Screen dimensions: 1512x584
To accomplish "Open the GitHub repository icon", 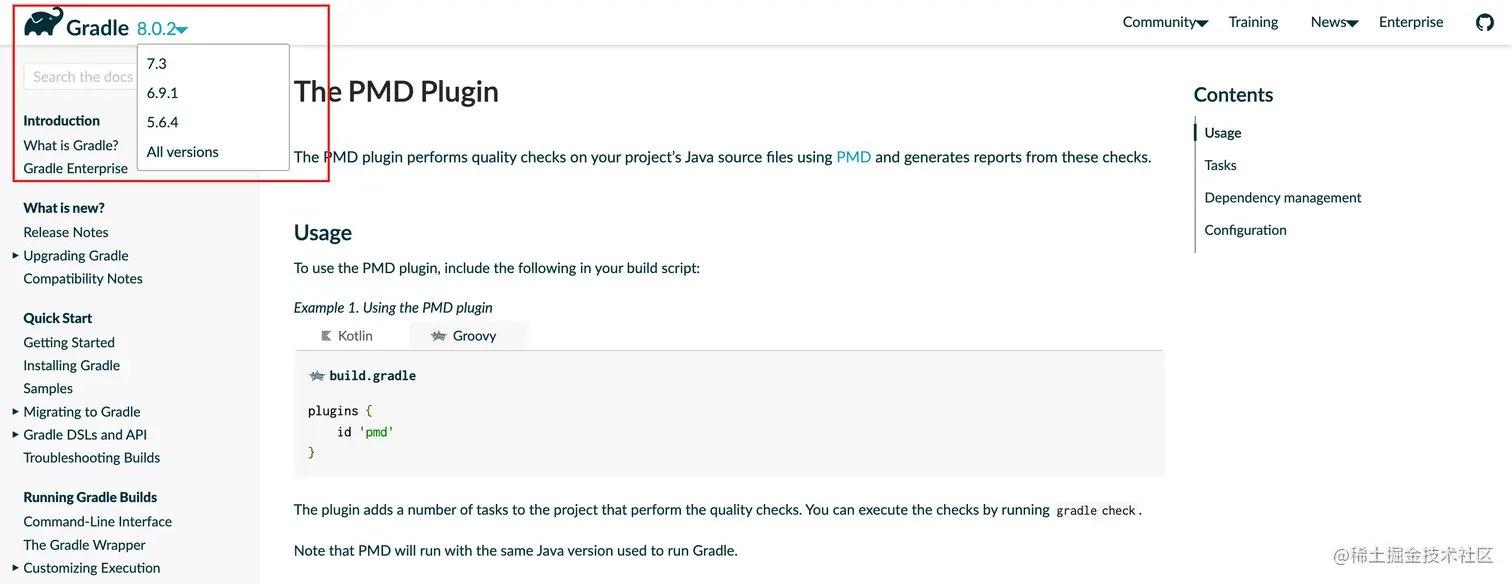I will pos(1485,22).
